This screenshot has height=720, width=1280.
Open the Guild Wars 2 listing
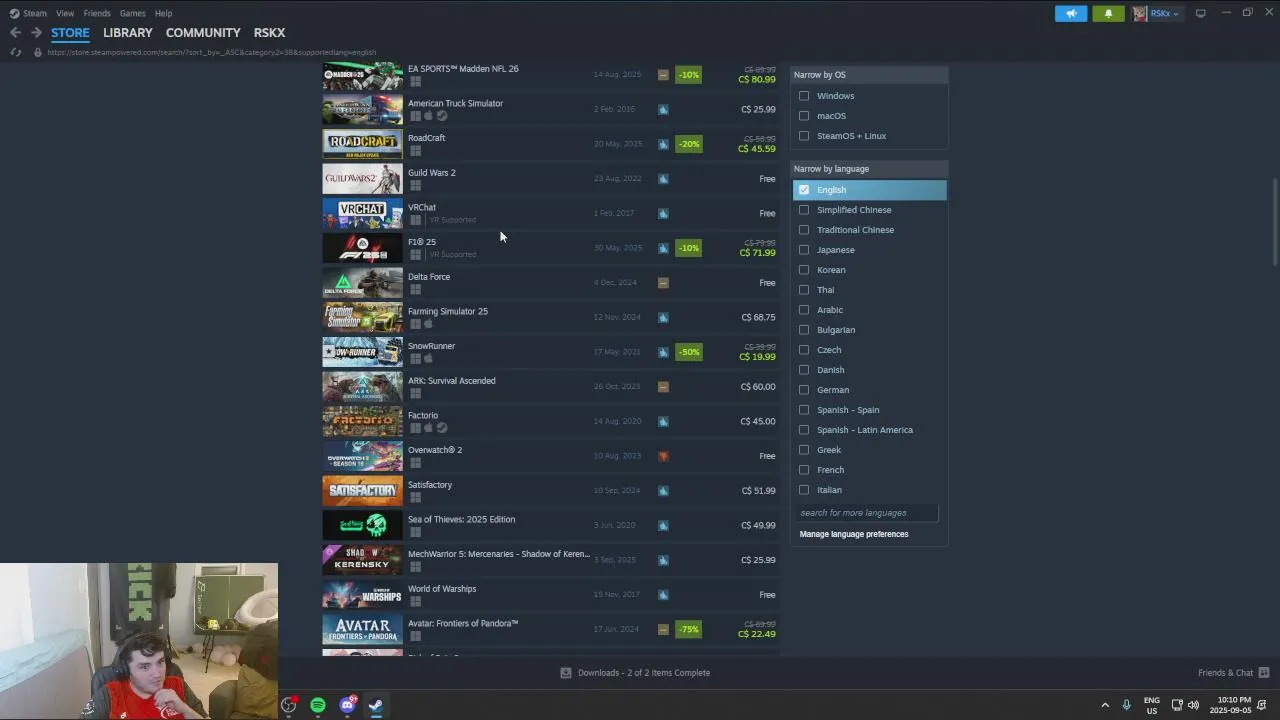pyautogui.click(x=550, y=179)
